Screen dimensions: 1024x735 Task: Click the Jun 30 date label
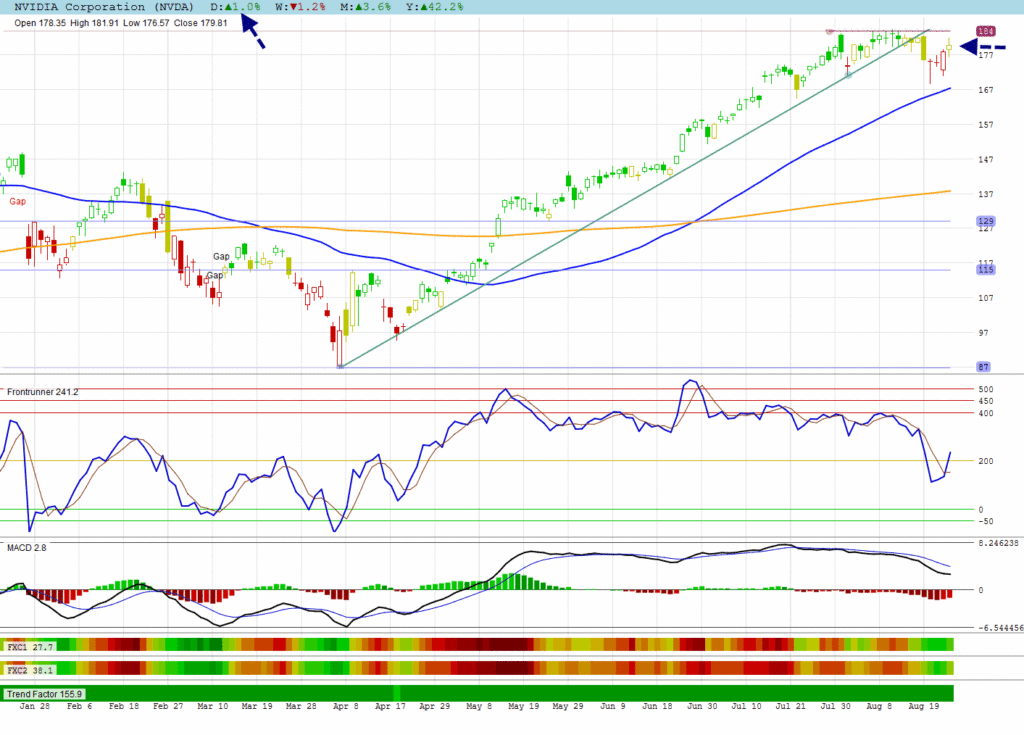pyautogui.click(x=702, y=706)
